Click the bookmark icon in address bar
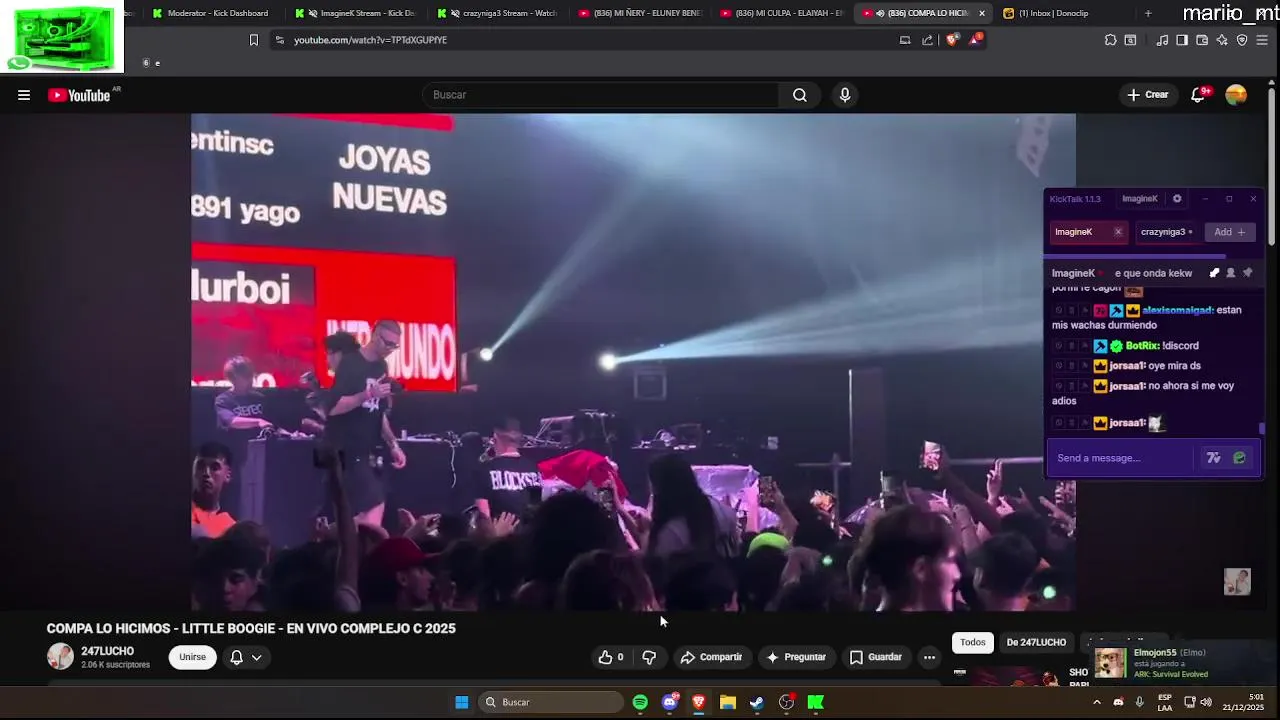 253,40
